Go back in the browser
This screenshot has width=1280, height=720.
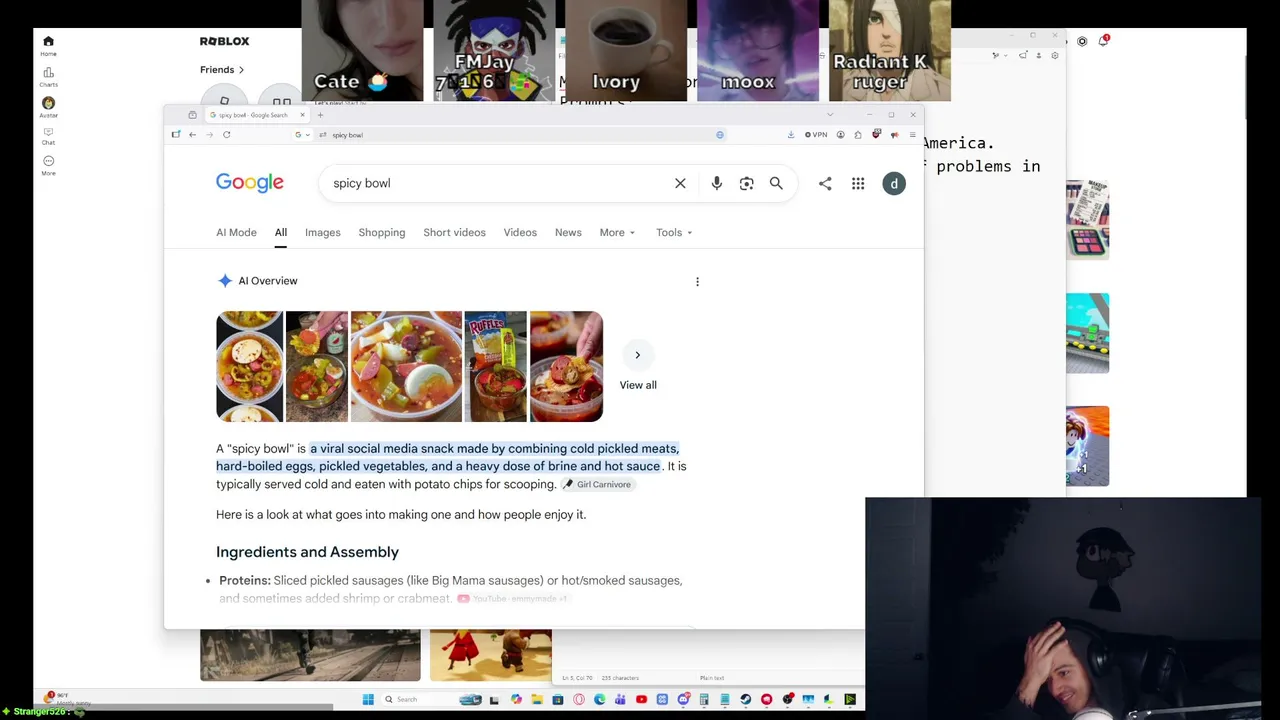coord(192,135)
